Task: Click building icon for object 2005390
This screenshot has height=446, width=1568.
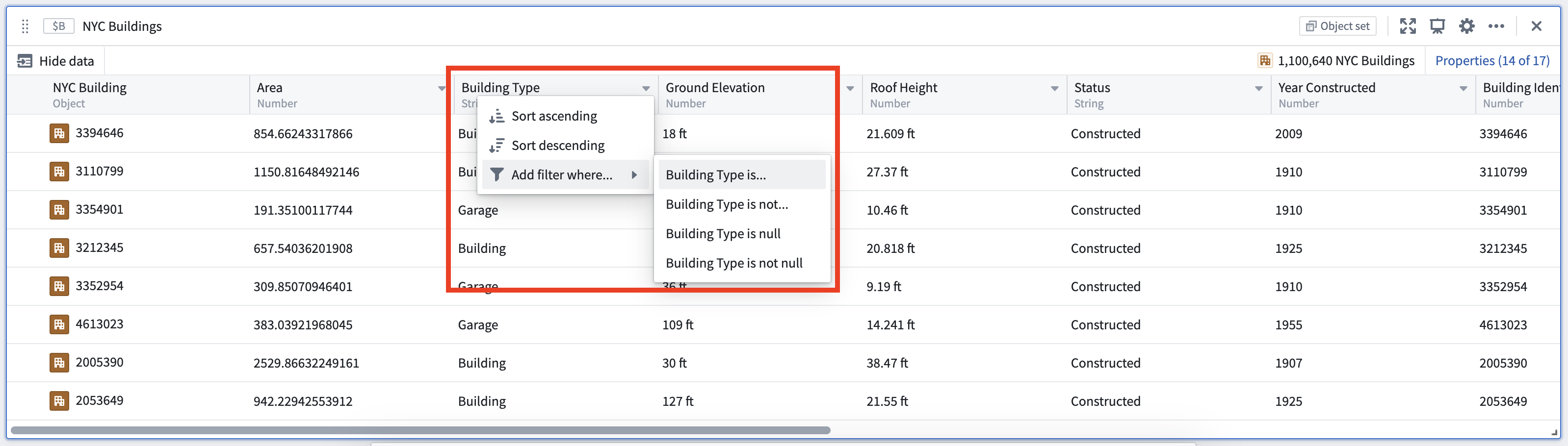Action: [x=59, y=363]
